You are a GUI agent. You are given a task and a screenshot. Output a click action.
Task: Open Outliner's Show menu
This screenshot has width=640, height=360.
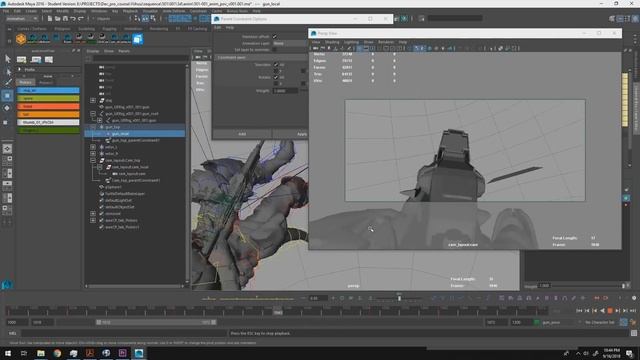tap(109, 51)
